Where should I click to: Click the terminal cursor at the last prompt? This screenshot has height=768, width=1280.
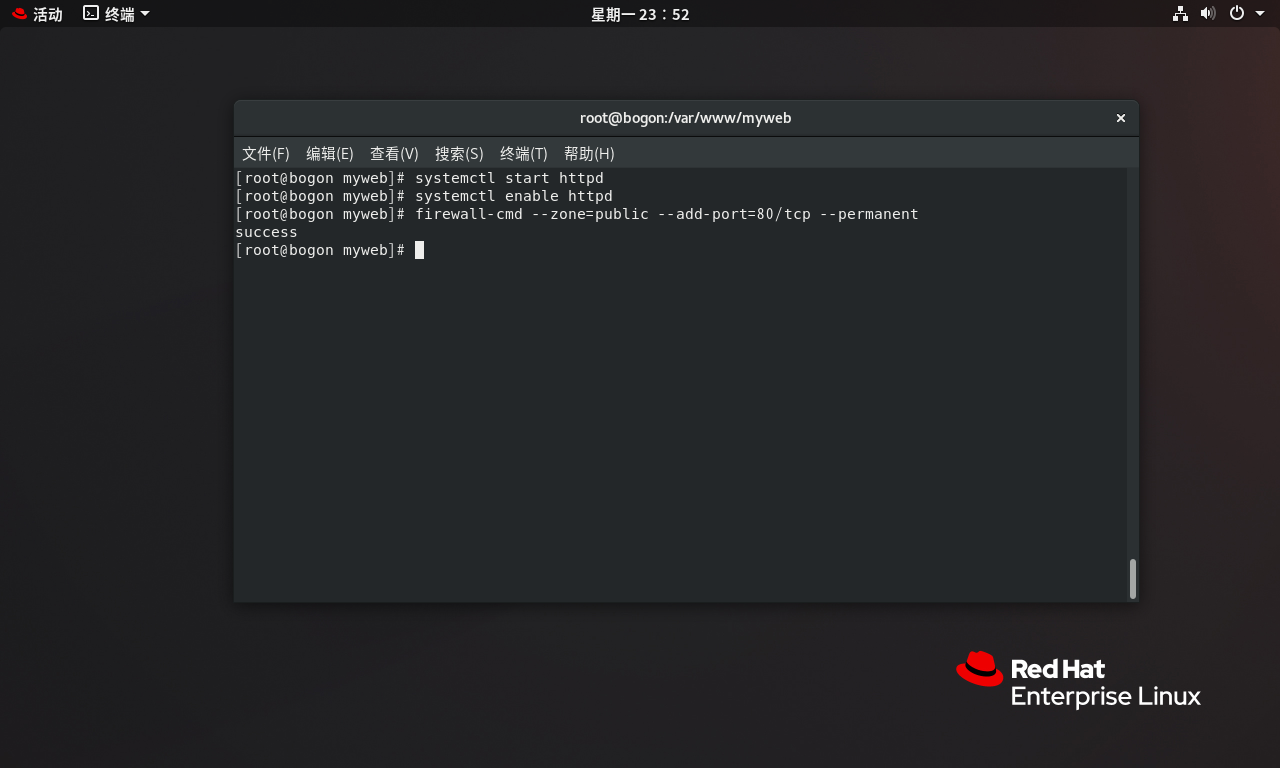pyautogui.click(x=419, y=250)
